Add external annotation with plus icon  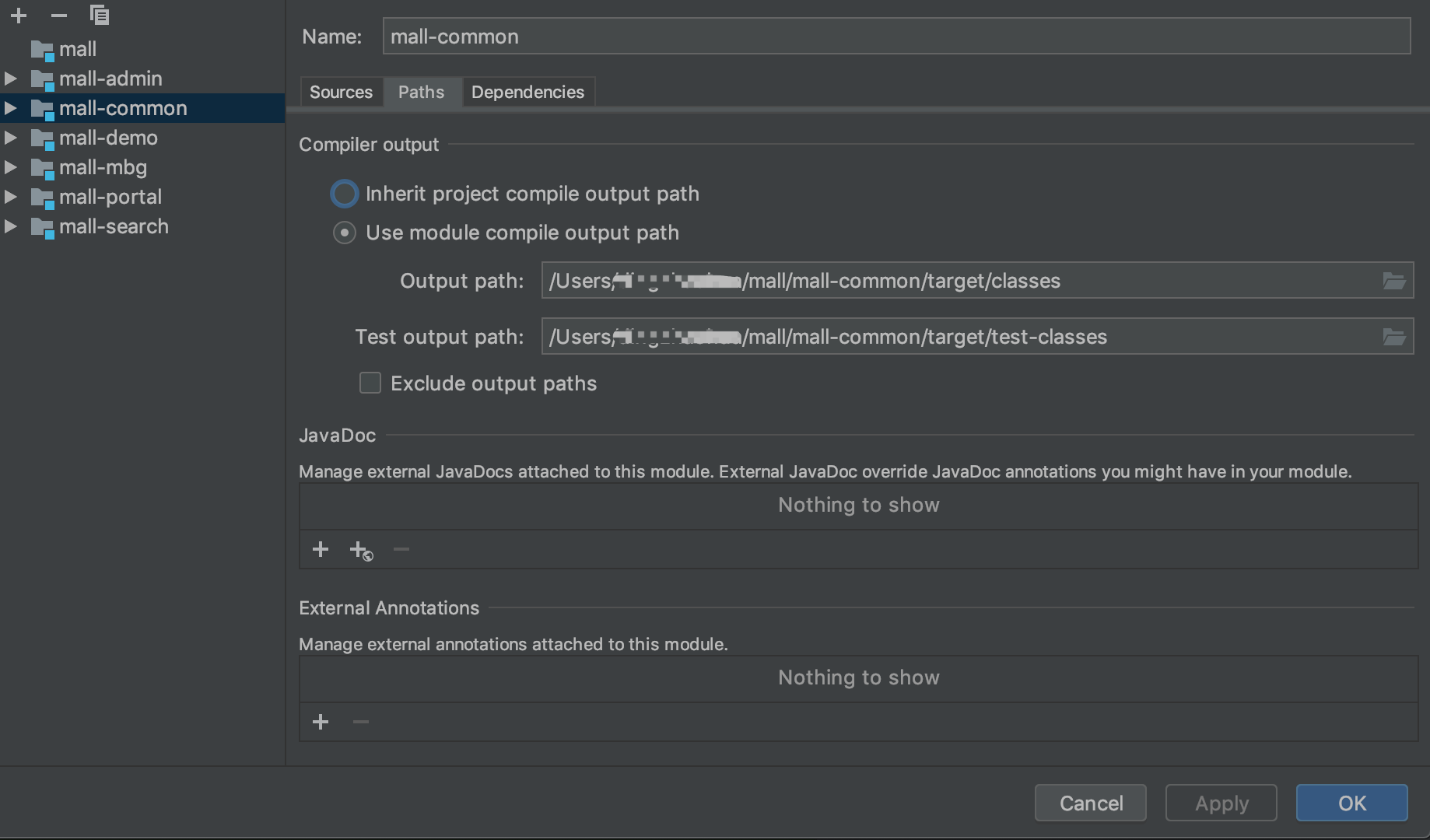click(320, 723)
